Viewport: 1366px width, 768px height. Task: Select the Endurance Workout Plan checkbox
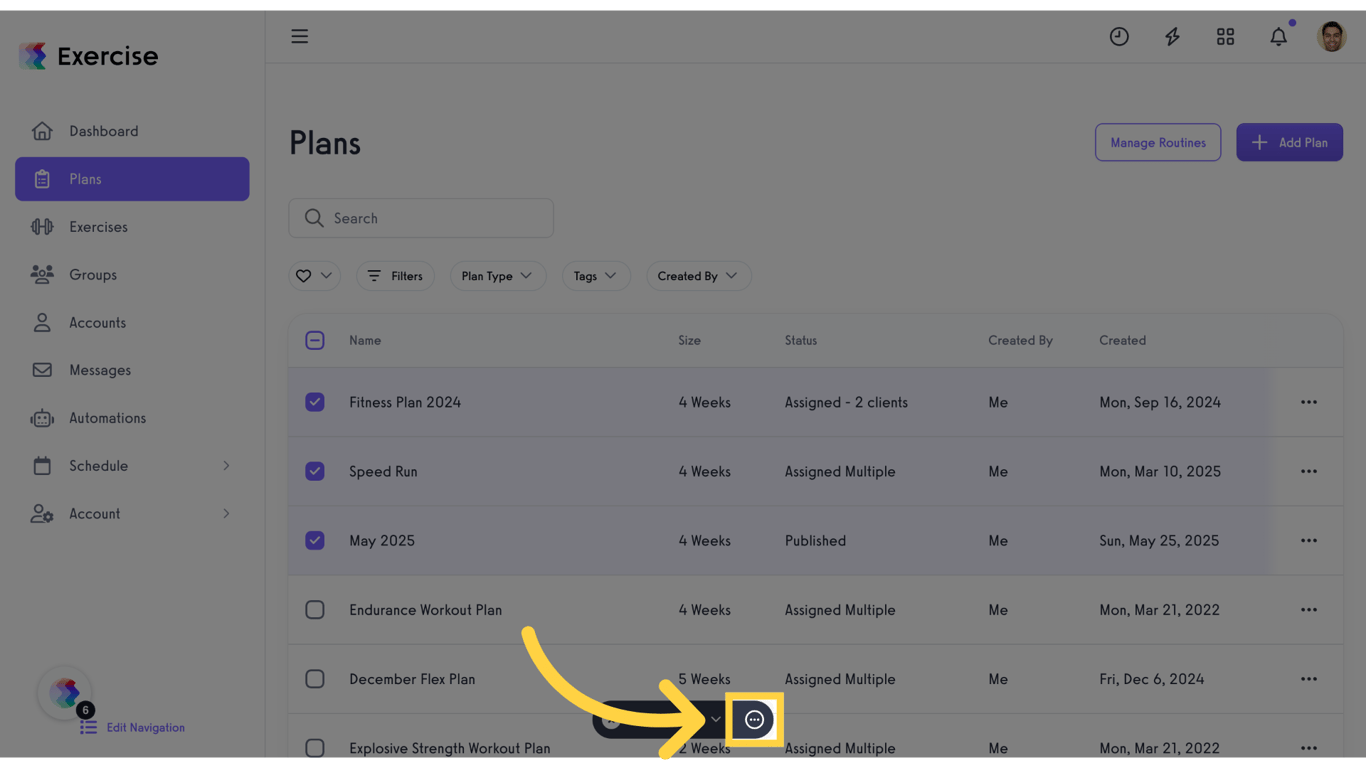coord(315,610)
